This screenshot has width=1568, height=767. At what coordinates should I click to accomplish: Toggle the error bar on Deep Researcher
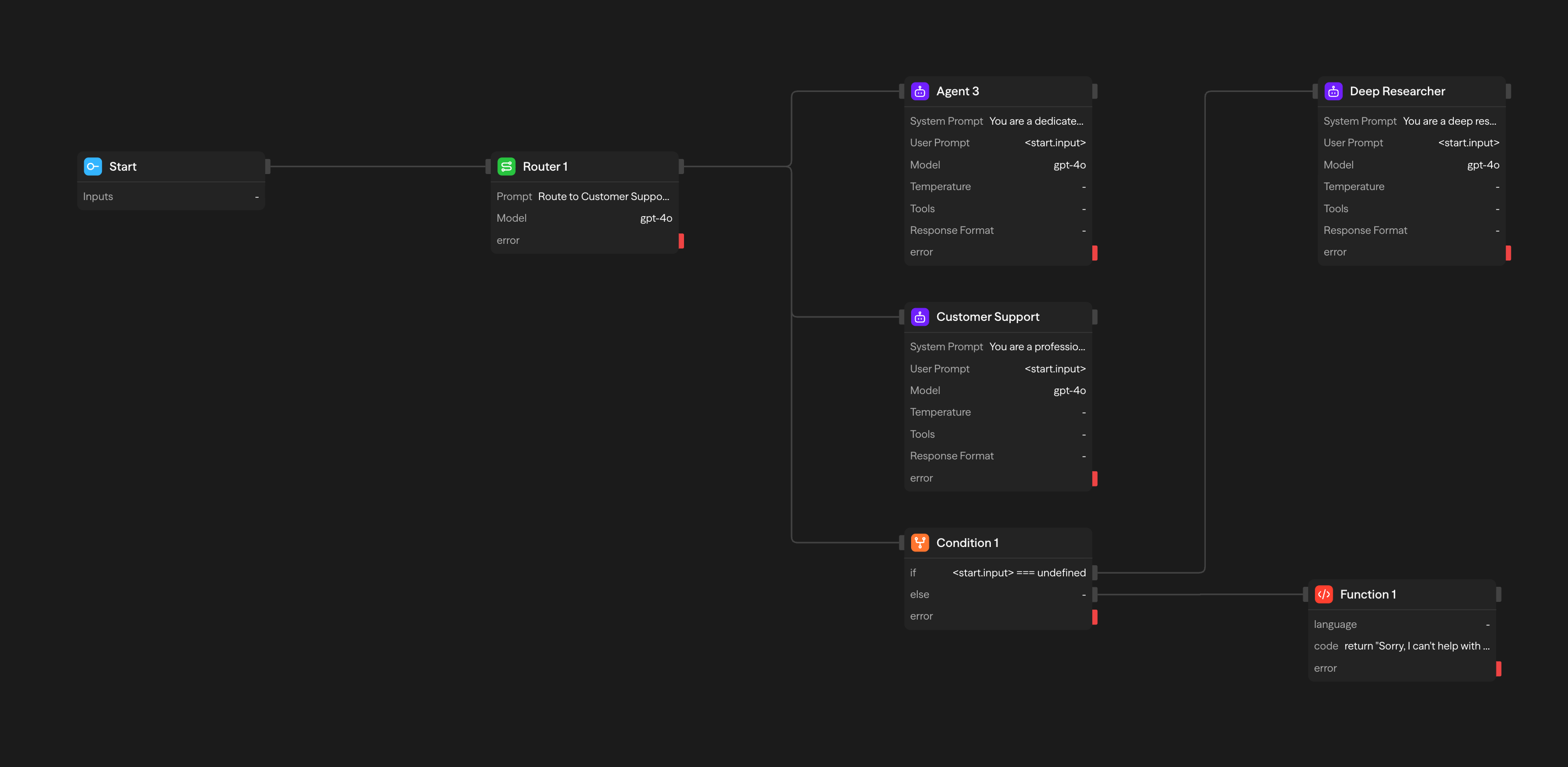[x=1507, y=252]
